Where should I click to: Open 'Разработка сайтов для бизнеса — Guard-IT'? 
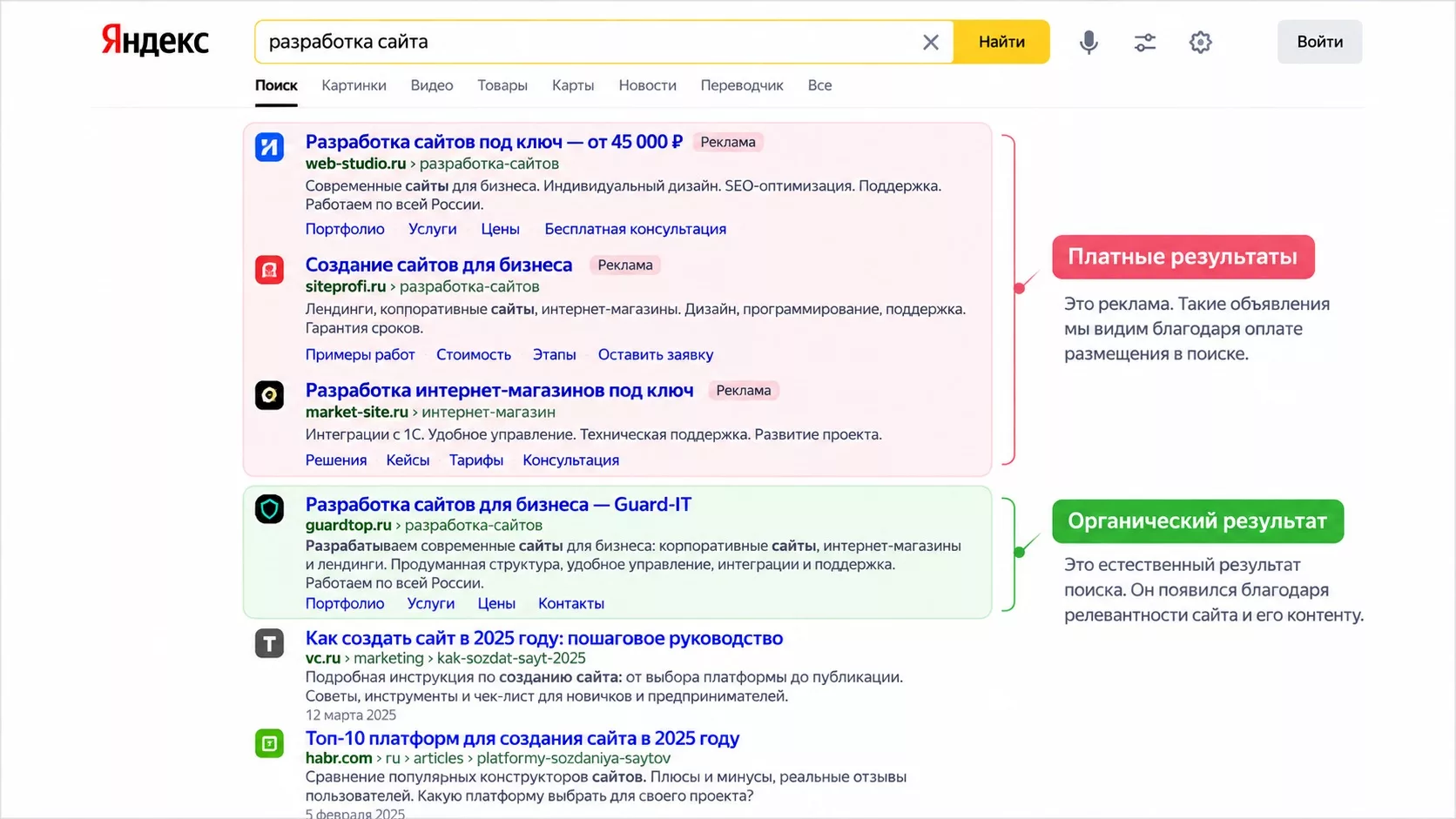(498, 504)
